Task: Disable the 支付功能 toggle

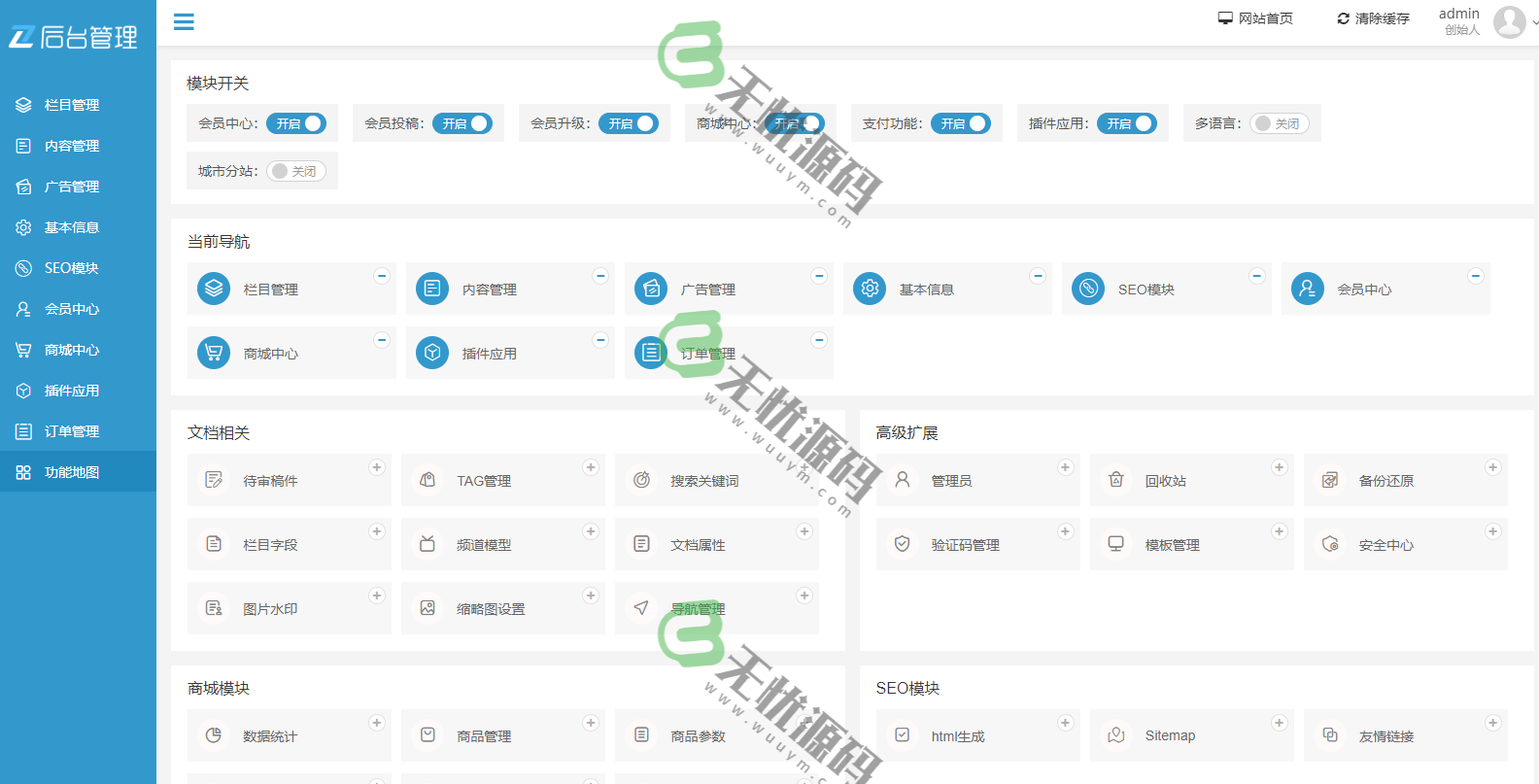Action: click(961, 123)
